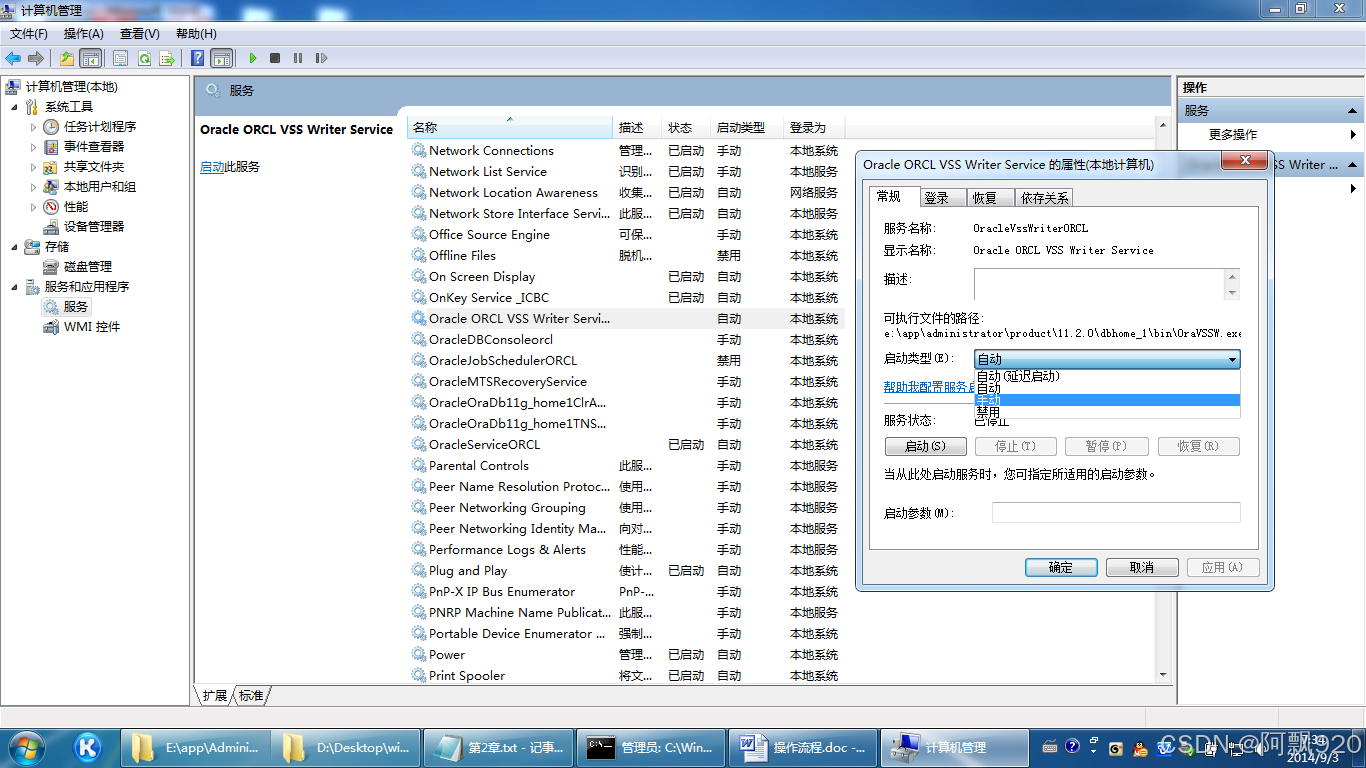Expand the 任务计划程序 tree node
The height and width of the screenshot is (768, 1366).
tap(33, 127)
